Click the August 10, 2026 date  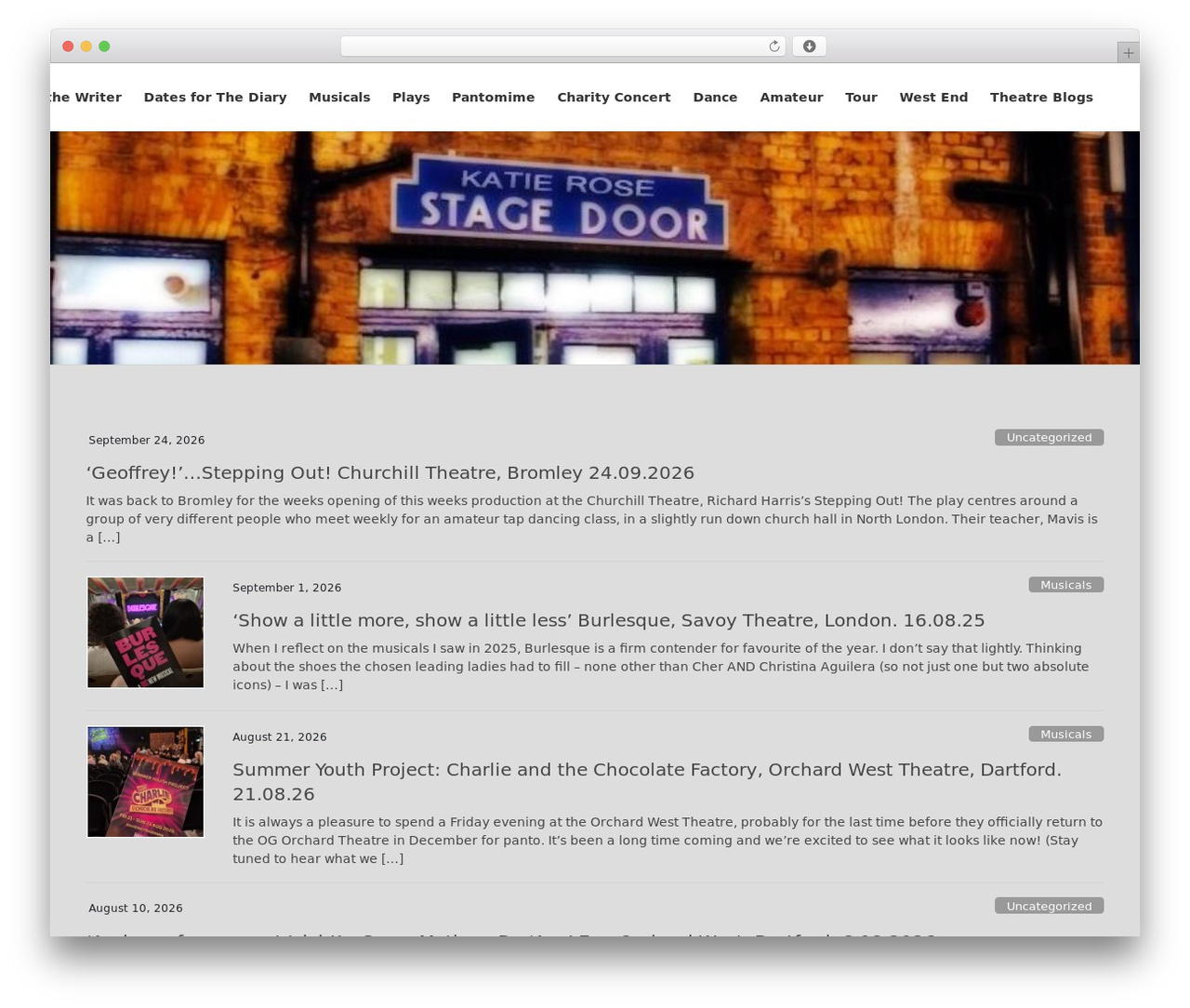(136, 908)
